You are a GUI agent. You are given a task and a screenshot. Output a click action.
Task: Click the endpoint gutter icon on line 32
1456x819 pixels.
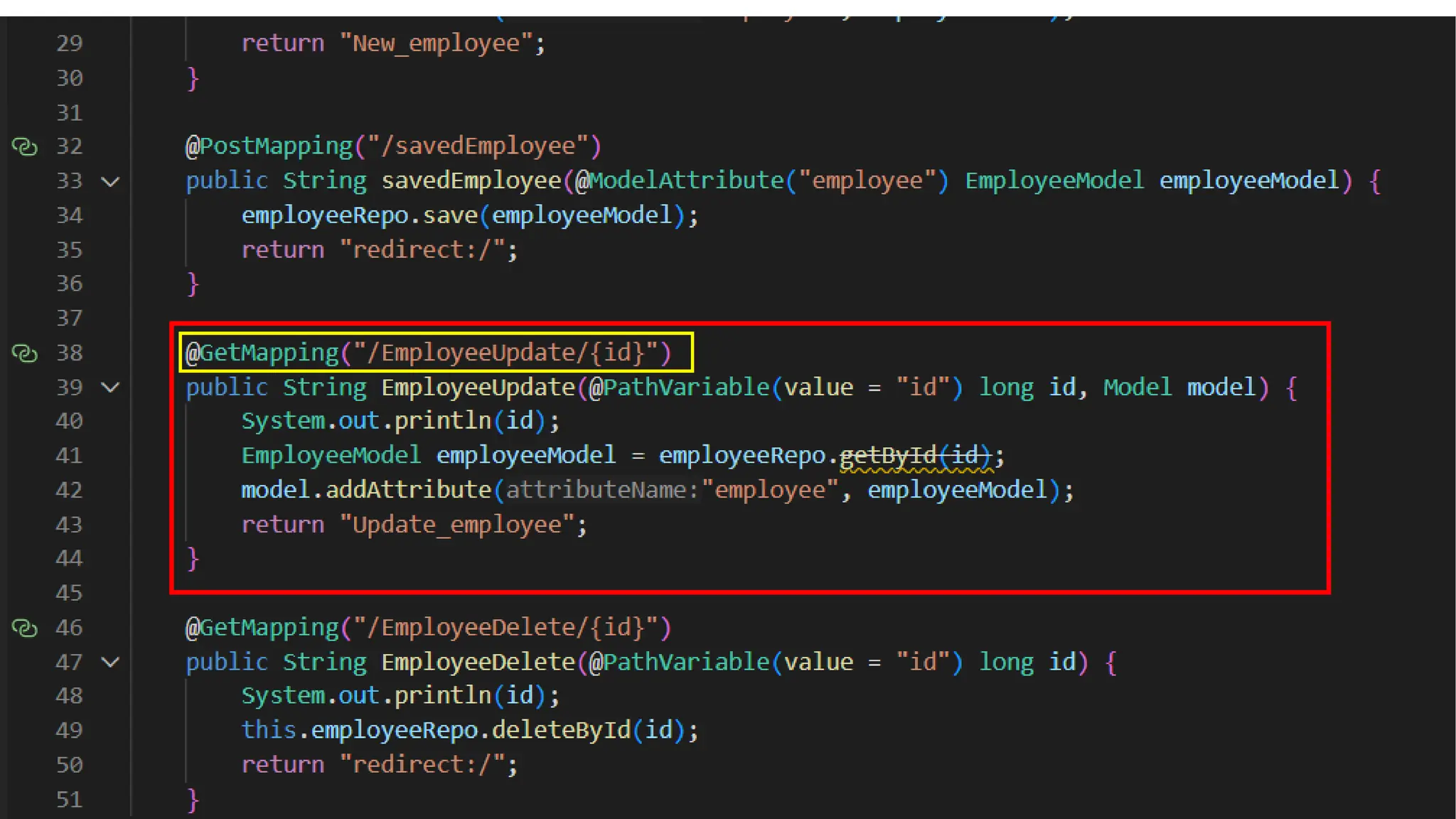pos(25,146)
